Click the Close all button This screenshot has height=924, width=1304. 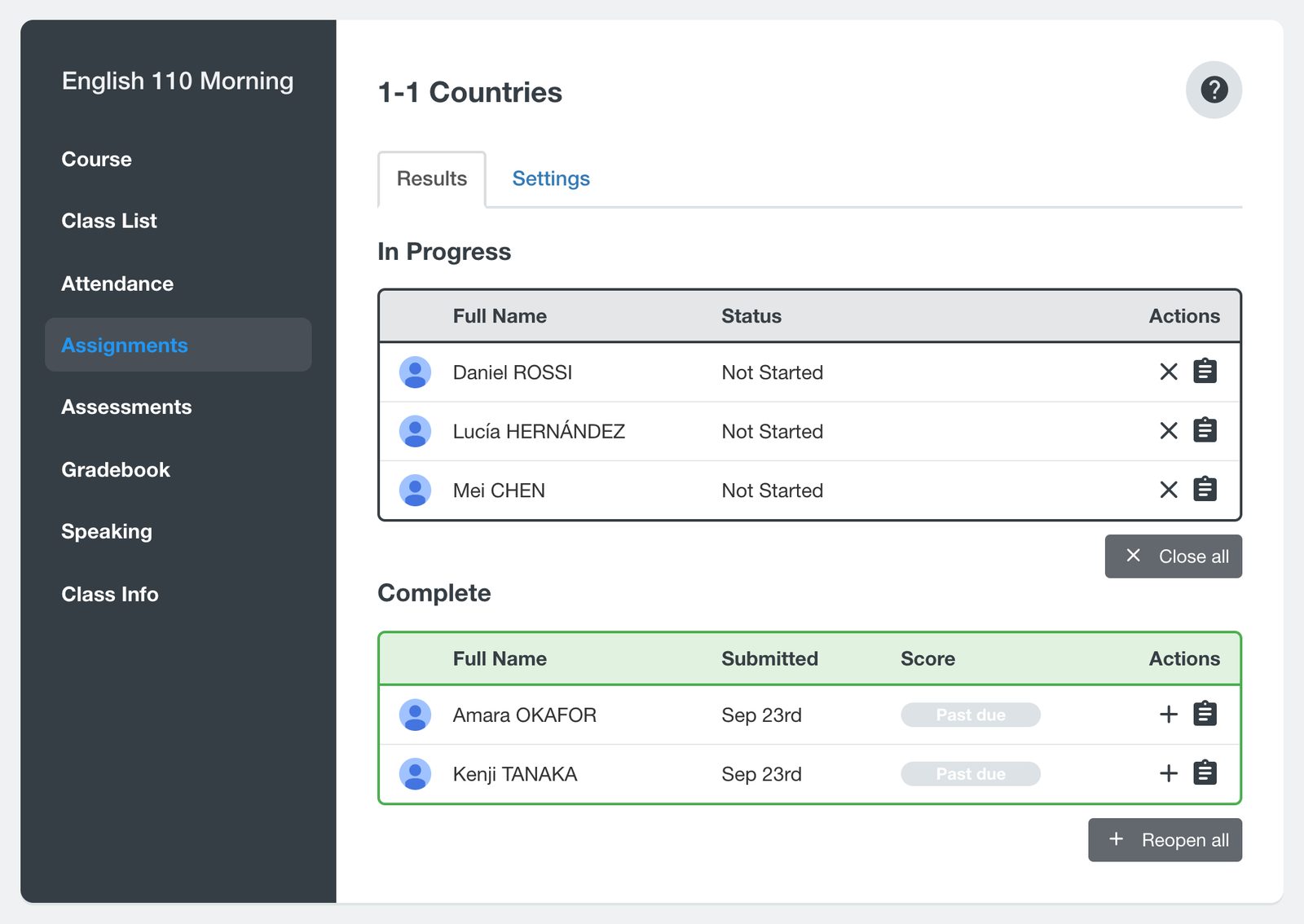pos(1174,557)
